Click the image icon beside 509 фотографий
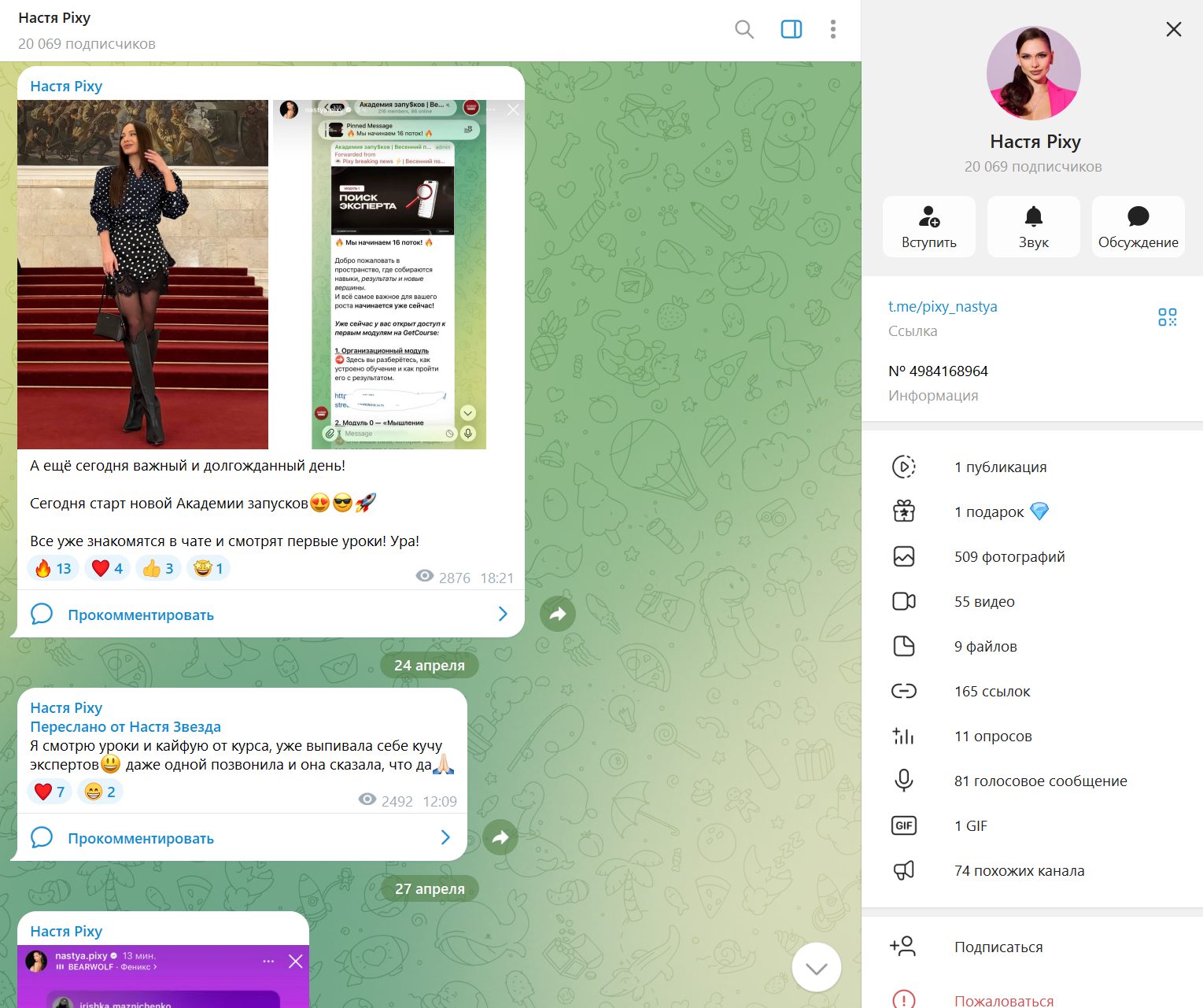Image resolution: width=1203 pixels, height=1008 pixels. 903,556
